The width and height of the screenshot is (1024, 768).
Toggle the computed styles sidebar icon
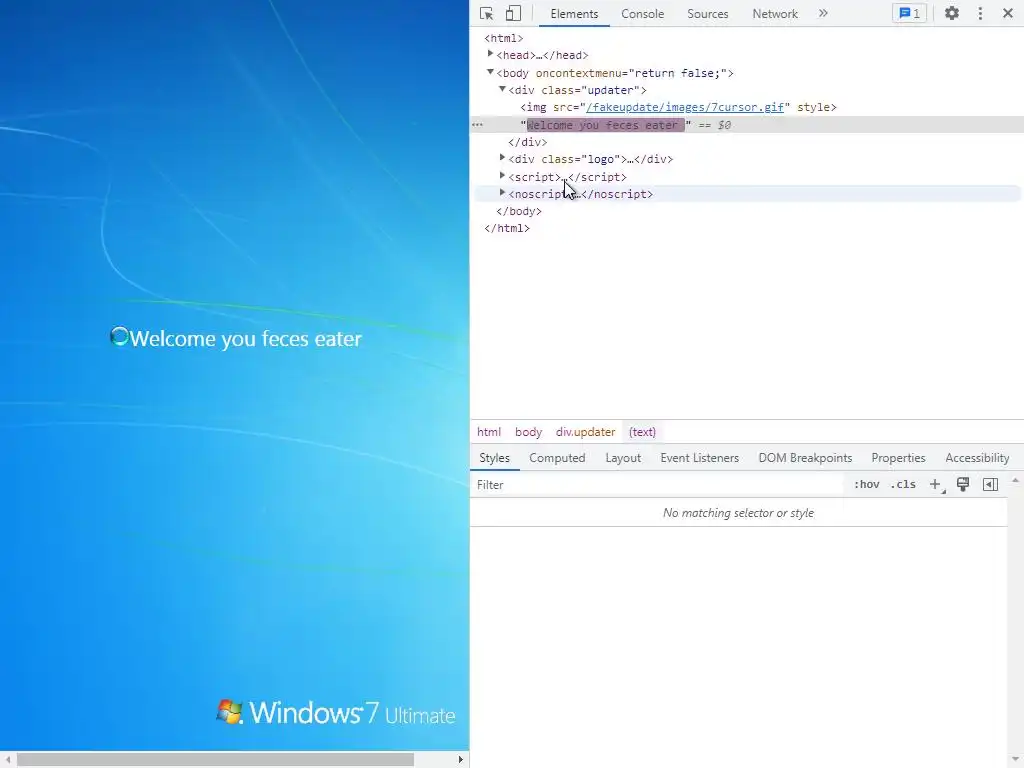pyautogui.click(x=990, y=485)
